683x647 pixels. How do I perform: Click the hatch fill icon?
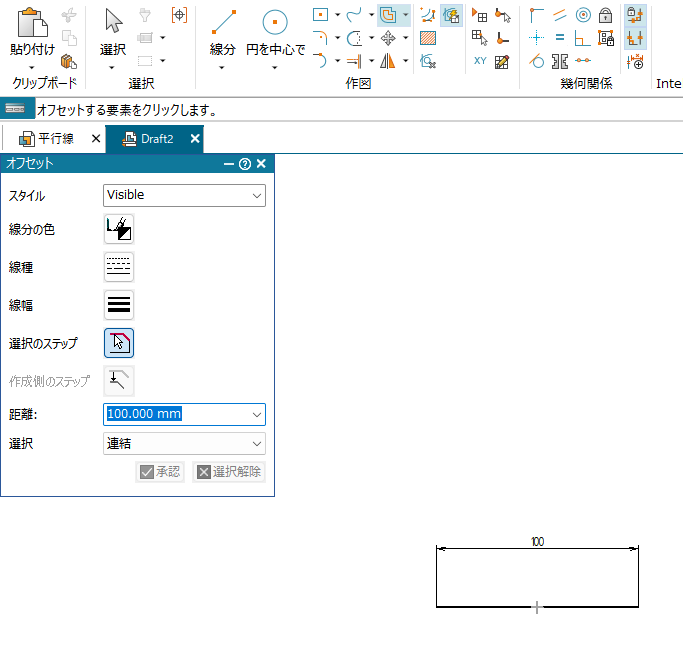428,38
